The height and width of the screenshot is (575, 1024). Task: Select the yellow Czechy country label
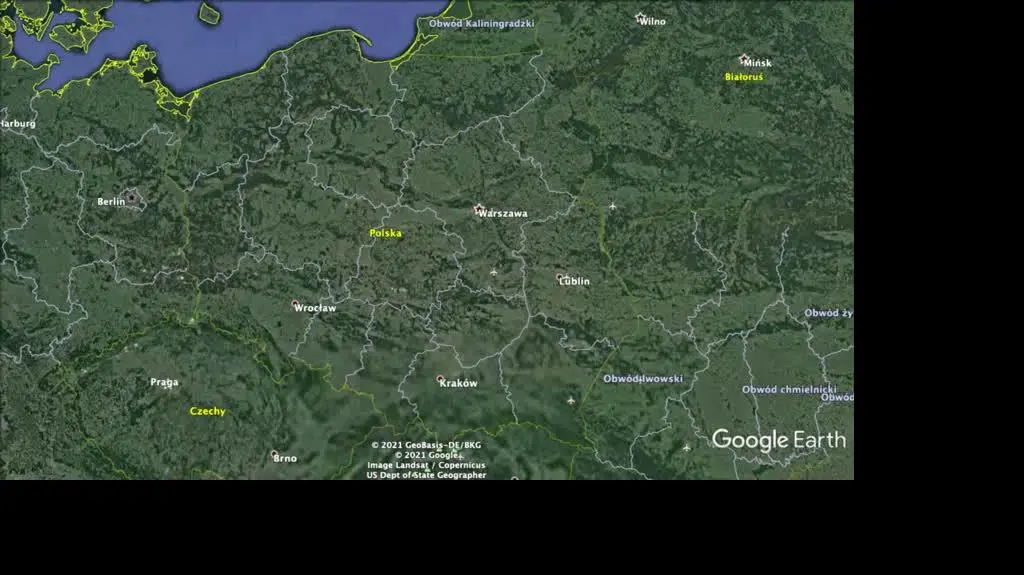click(207, 411)
